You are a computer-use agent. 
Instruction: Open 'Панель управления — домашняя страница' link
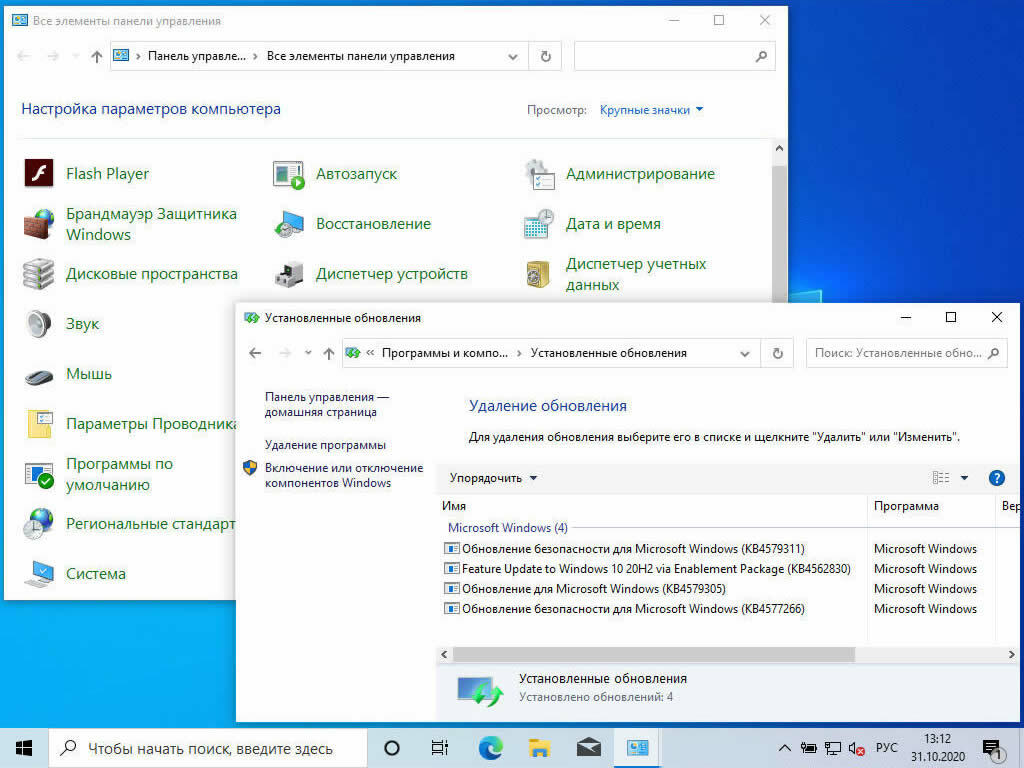(x=326, y=404)
